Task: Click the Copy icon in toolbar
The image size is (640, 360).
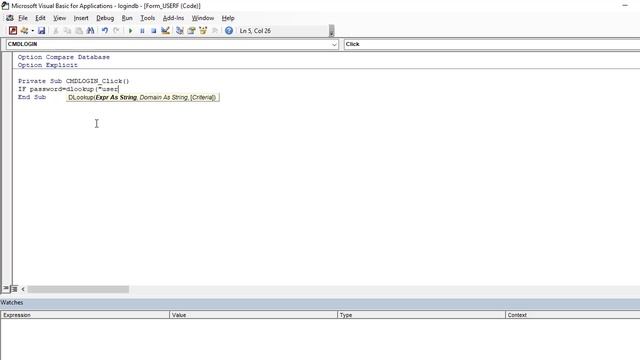Action: coord(67,31)
